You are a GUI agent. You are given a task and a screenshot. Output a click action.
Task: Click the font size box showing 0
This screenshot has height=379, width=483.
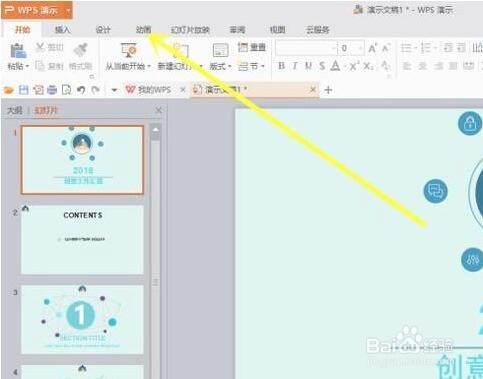351,48
